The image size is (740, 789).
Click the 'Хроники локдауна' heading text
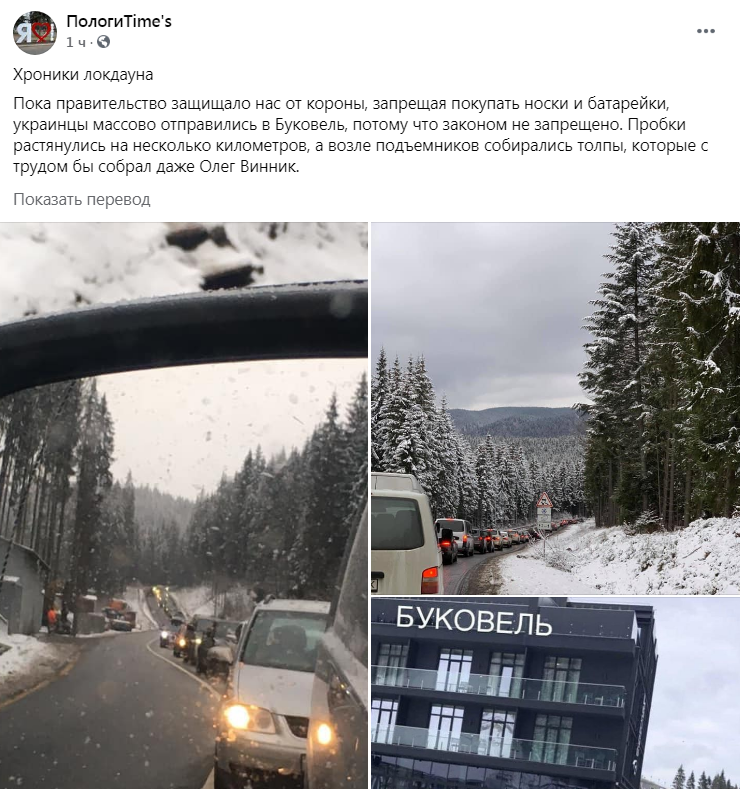83,74
